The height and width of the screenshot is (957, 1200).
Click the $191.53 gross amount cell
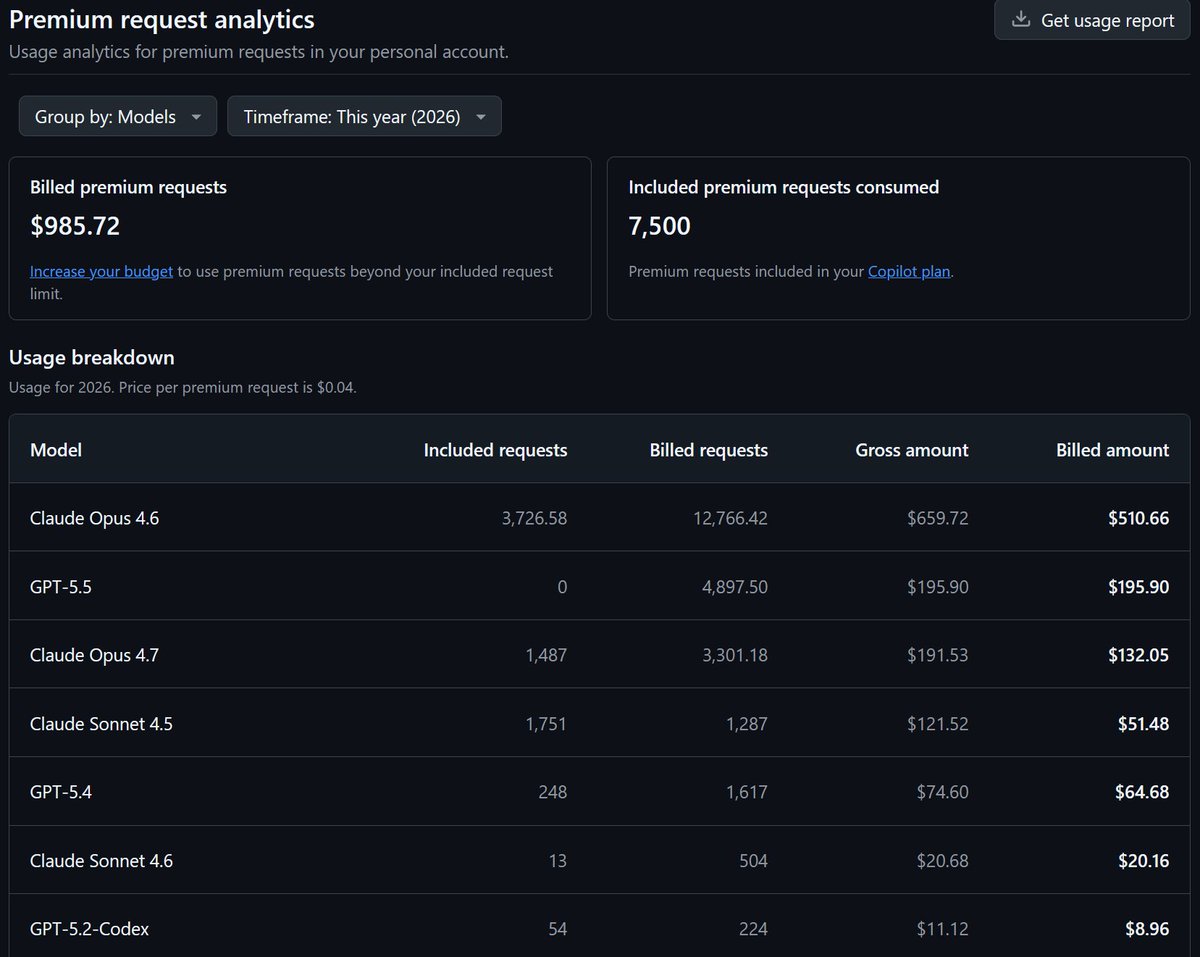[x=938, y=655]
